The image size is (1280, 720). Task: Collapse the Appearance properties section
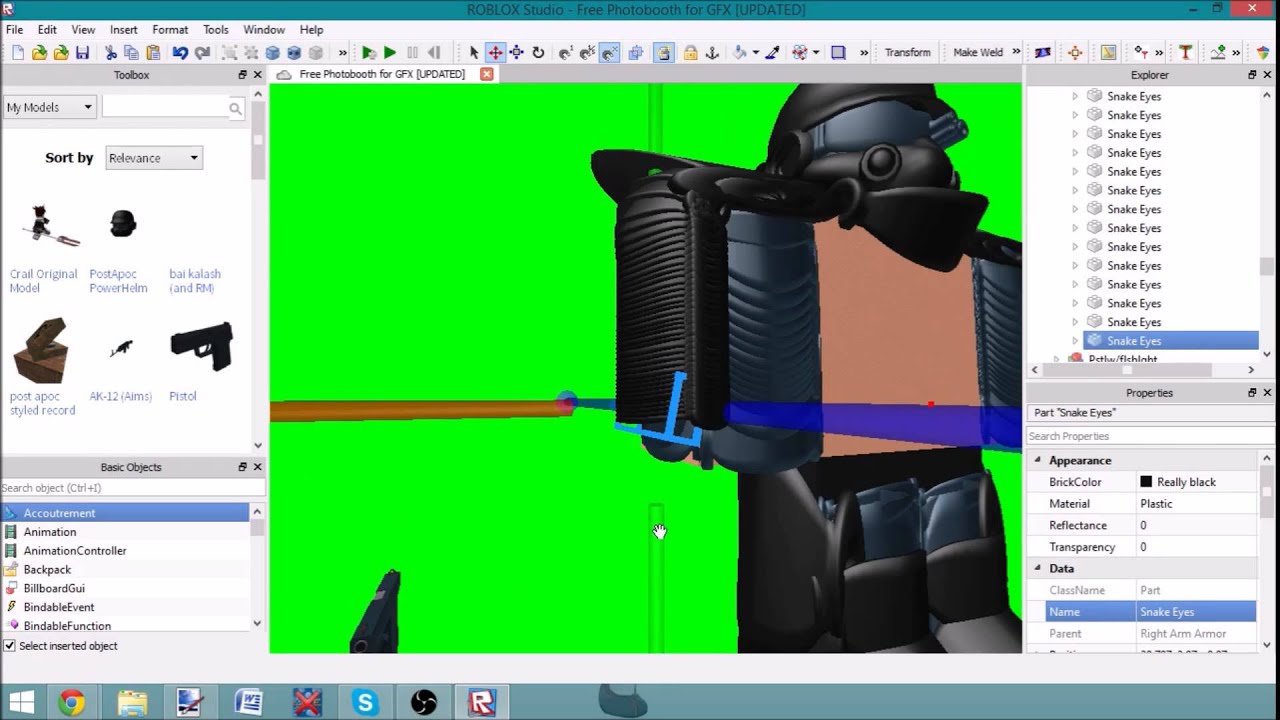(x=1037, y=460)
